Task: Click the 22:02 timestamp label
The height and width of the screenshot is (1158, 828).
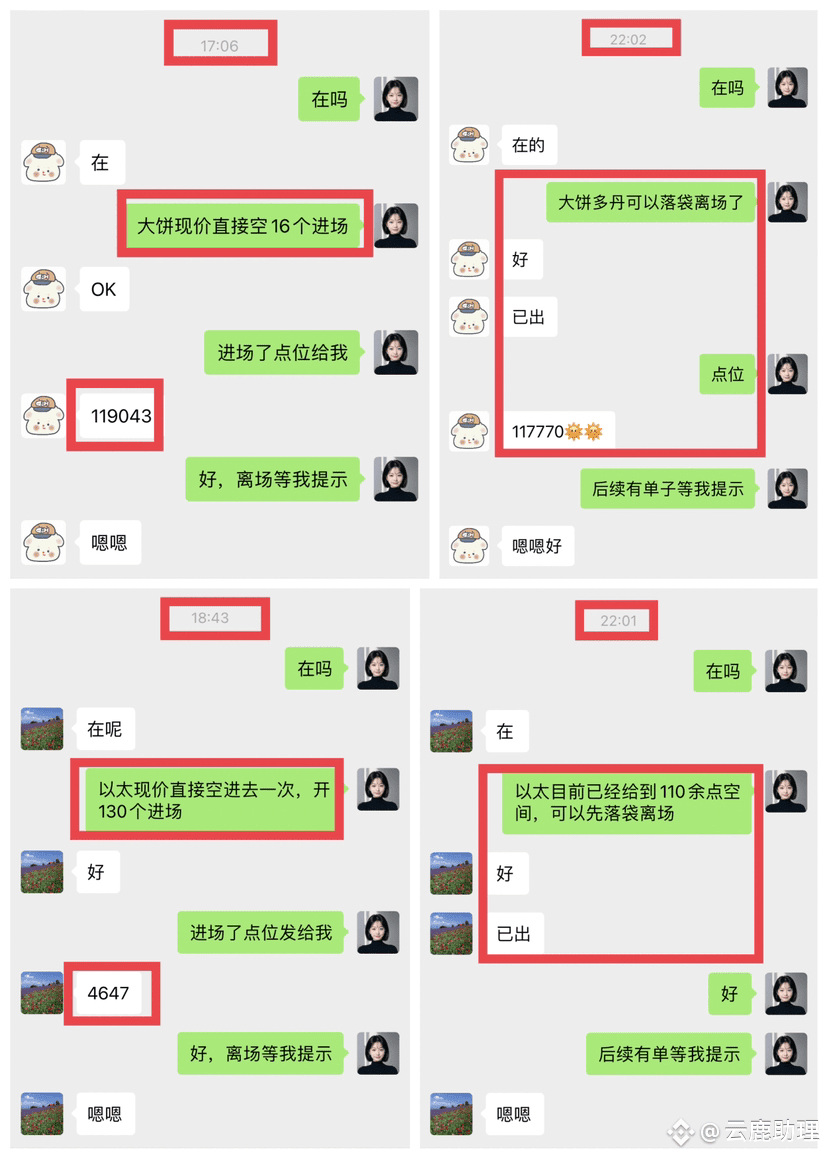Action: tap(628, 40)
